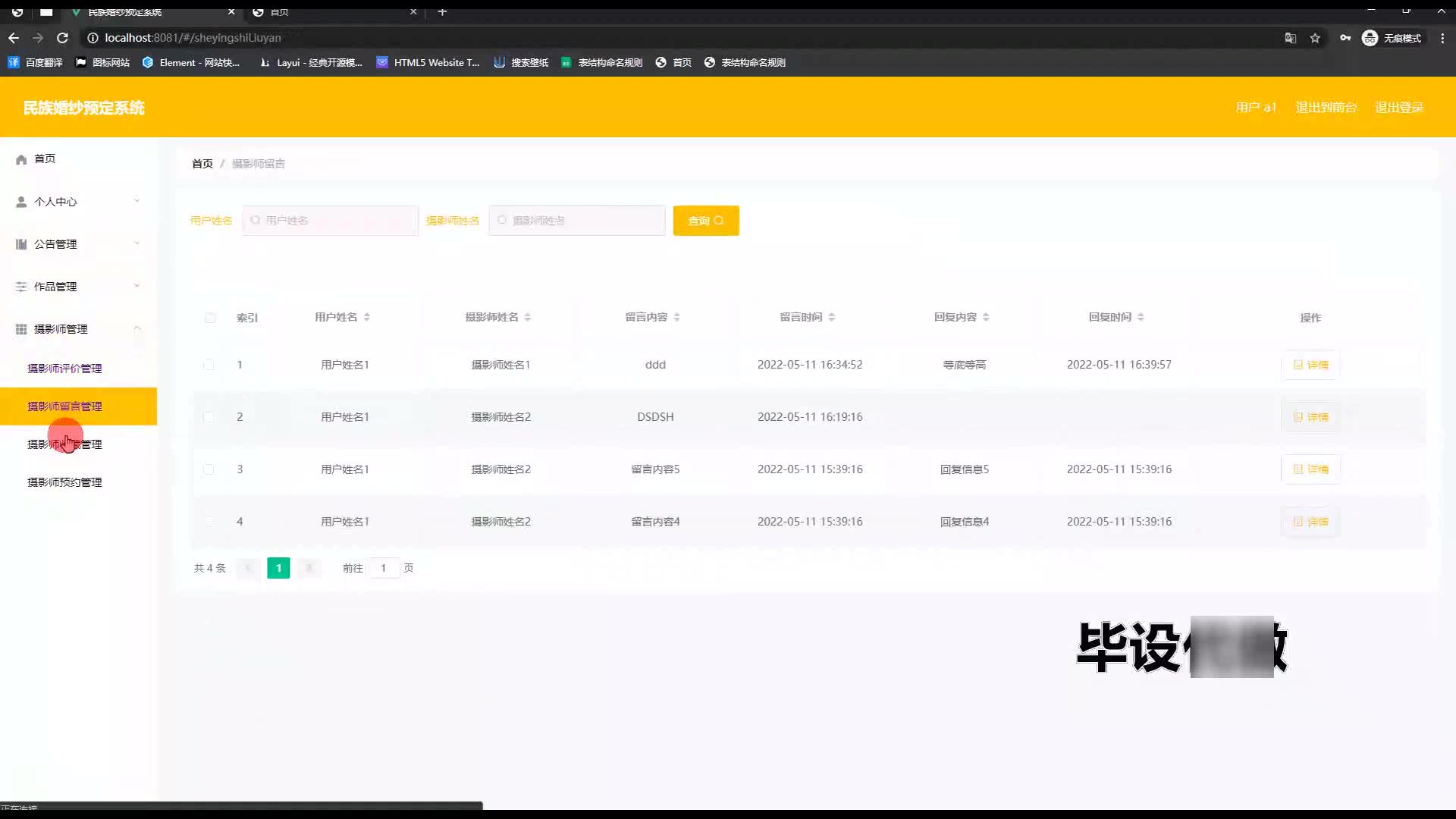The image size is (1456, 819).
Task: Tick the select-all checkbox in the table header
Action: tap(210, 318)
